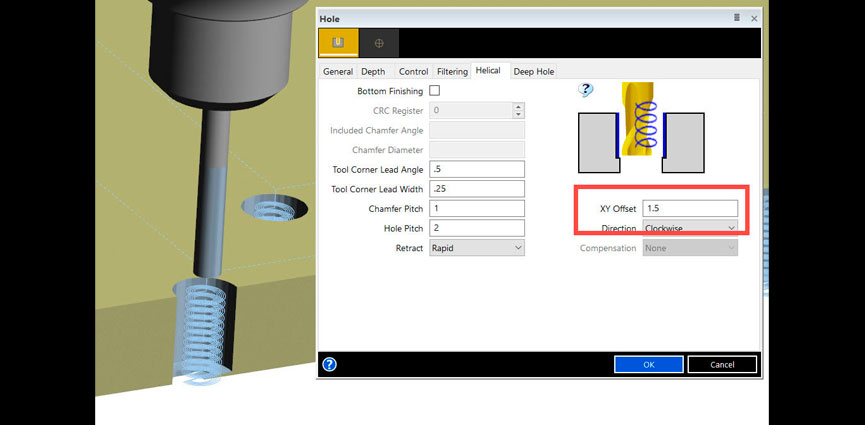Viewport: 865px width, 425px height.
Task: Click the crosshair position icon tab
Action: click(379, 43)
